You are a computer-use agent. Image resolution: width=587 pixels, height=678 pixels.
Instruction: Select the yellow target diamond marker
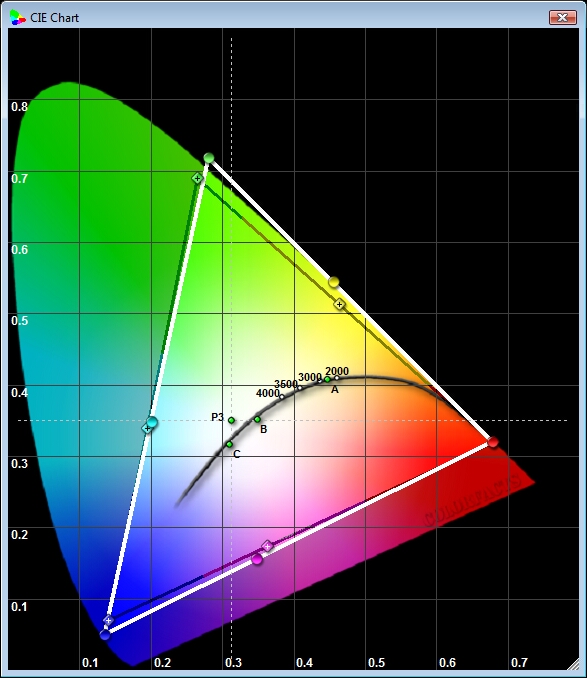340,304
